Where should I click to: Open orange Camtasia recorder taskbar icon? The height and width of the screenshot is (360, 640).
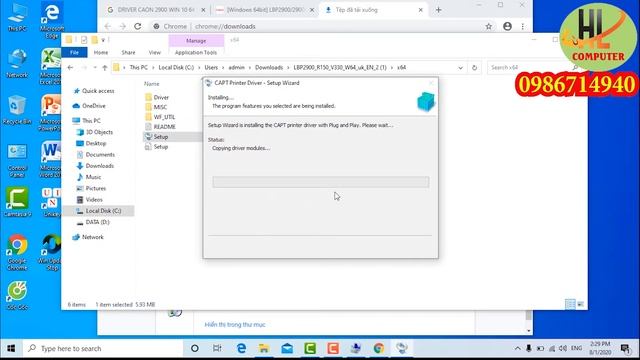click(333, 349)
